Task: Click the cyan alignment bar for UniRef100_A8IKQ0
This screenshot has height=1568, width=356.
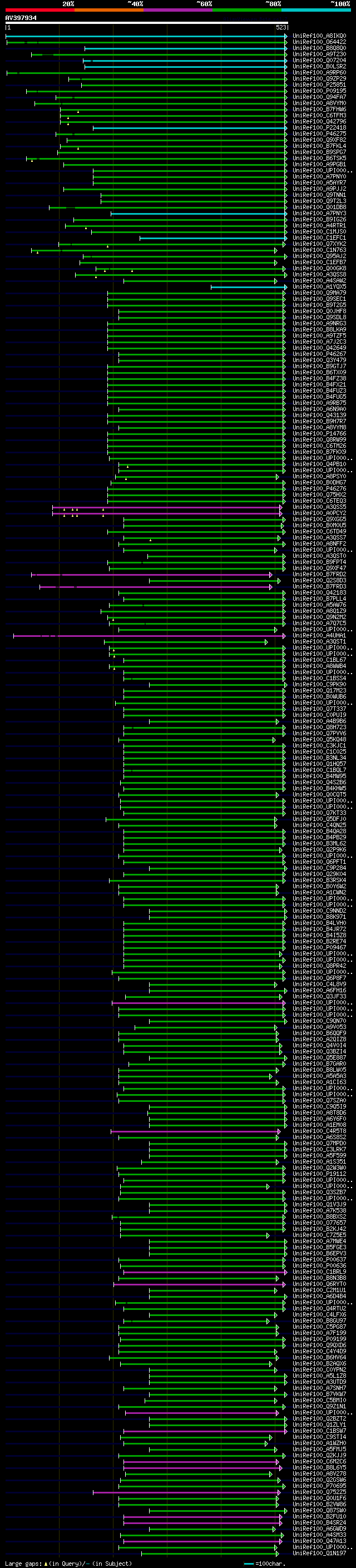Action: [x=146, y=36]
